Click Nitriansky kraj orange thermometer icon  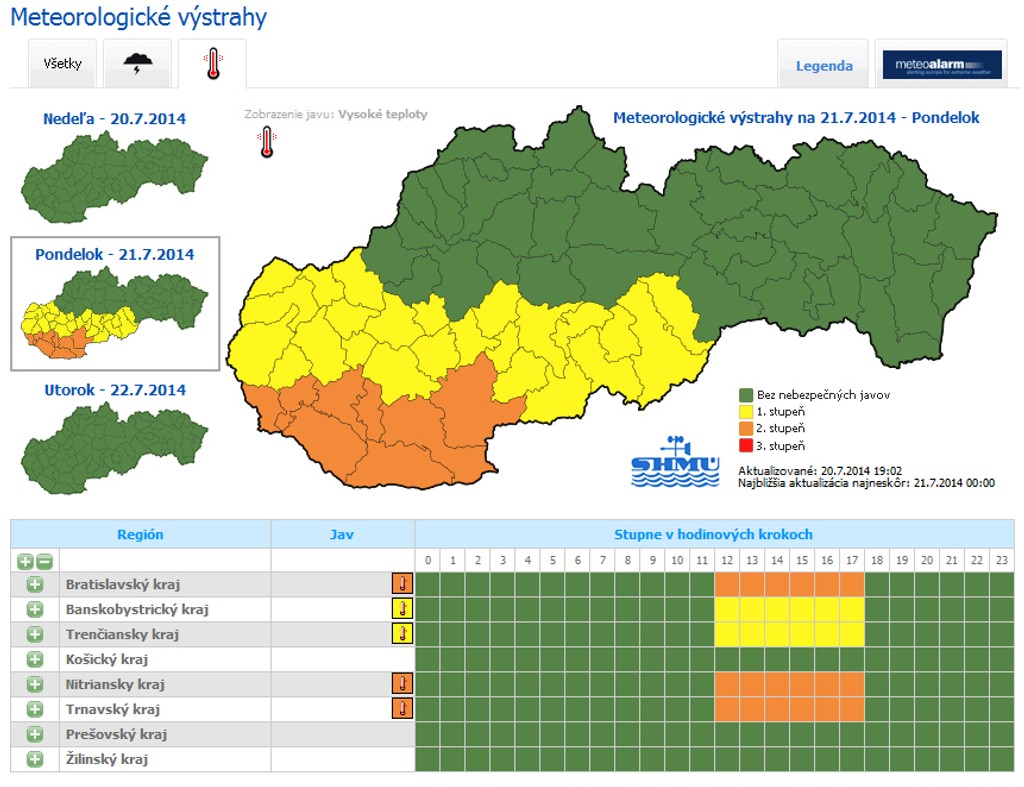pyautogui.click(x=402, y=684)
